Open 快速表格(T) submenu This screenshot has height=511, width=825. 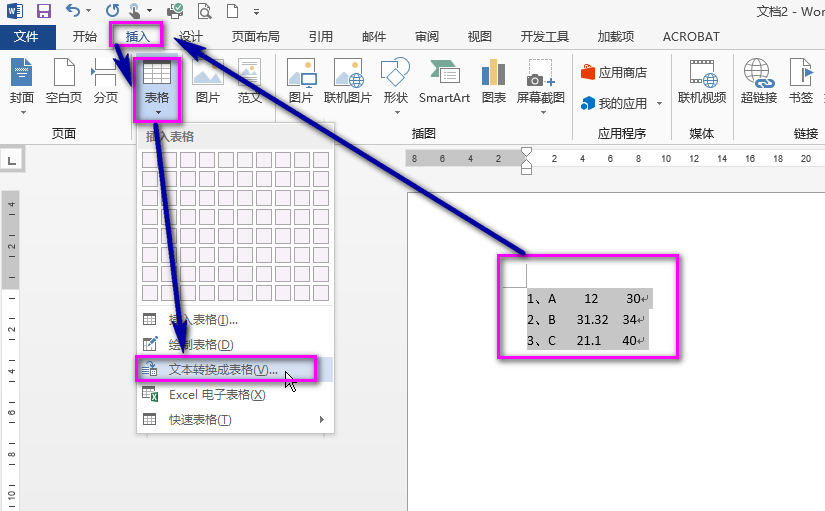[235, 419]
